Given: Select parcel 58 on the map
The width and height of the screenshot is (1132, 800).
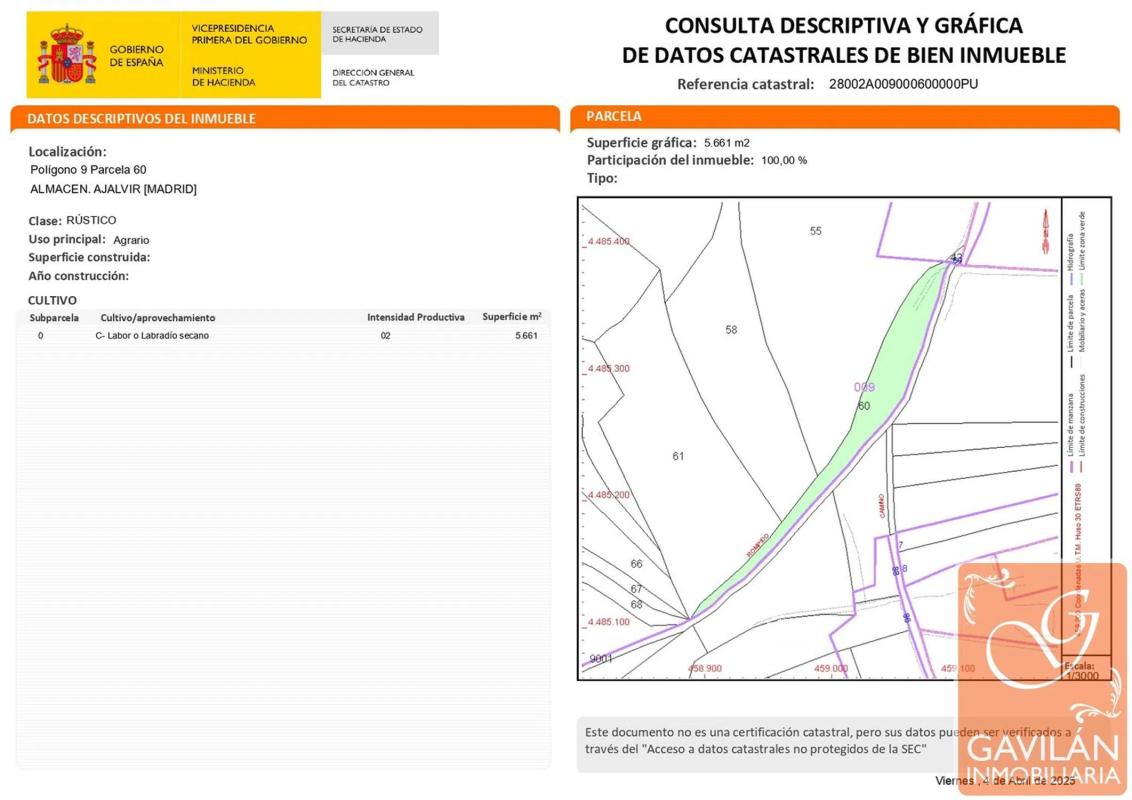Looking at the screenshot, I should (x=731, y=330).
